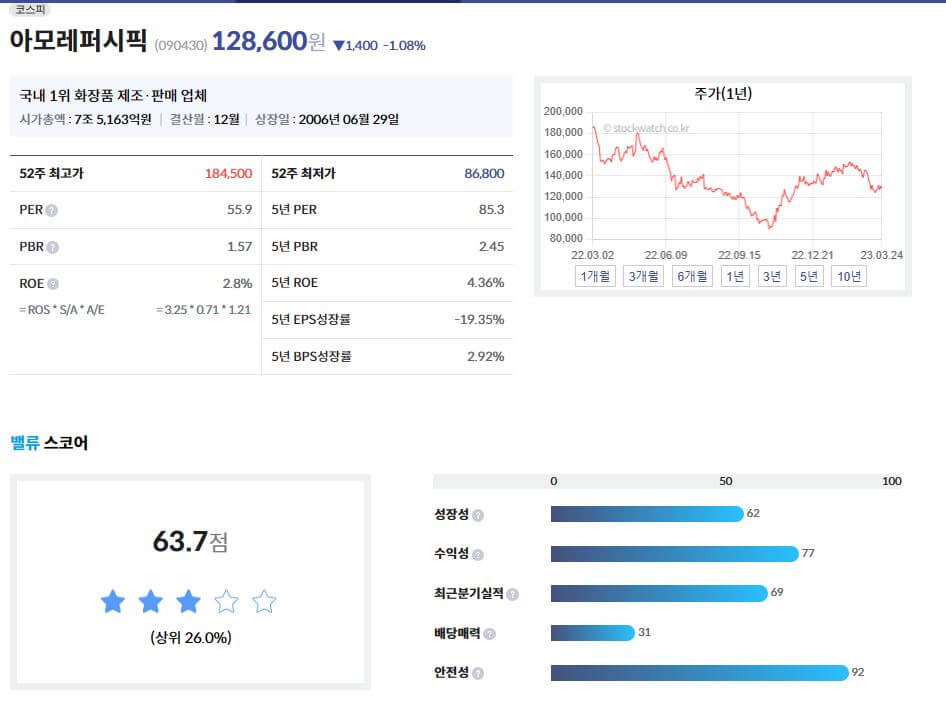946x704 pixels.
Task: Click the 배당매력 help icon
Action: (490, 631)
